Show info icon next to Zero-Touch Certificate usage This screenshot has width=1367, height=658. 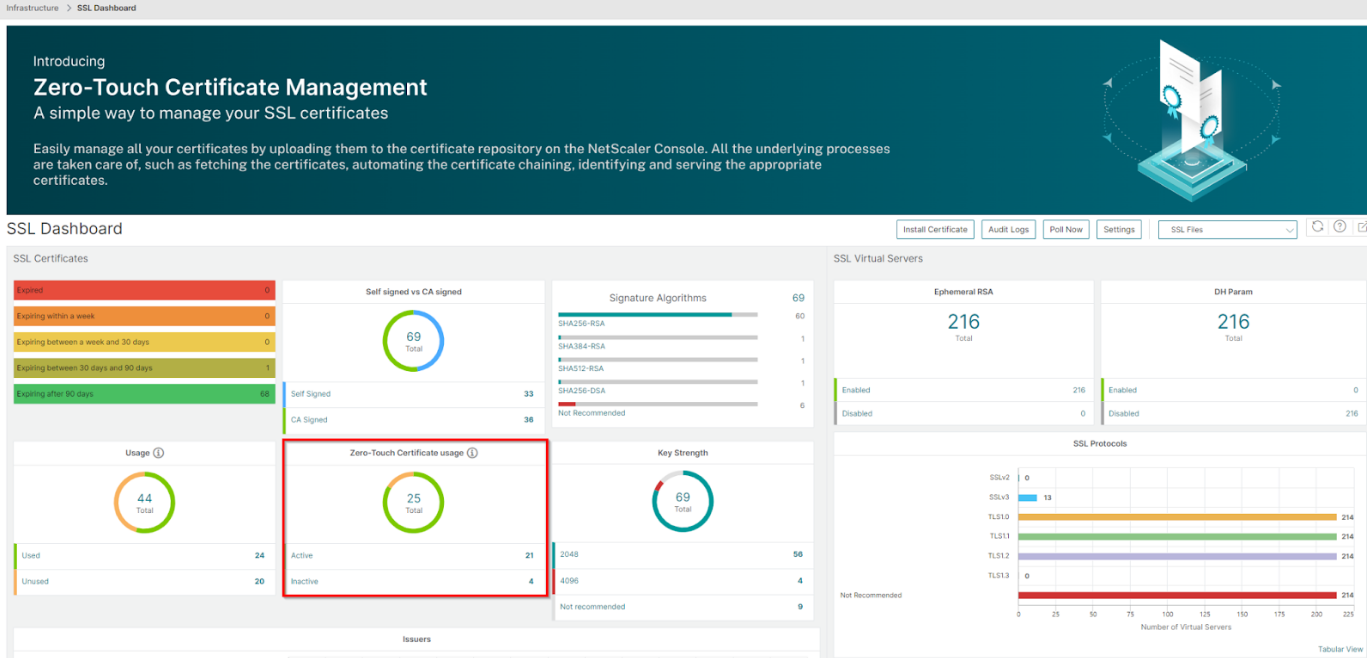click(472, 453)
